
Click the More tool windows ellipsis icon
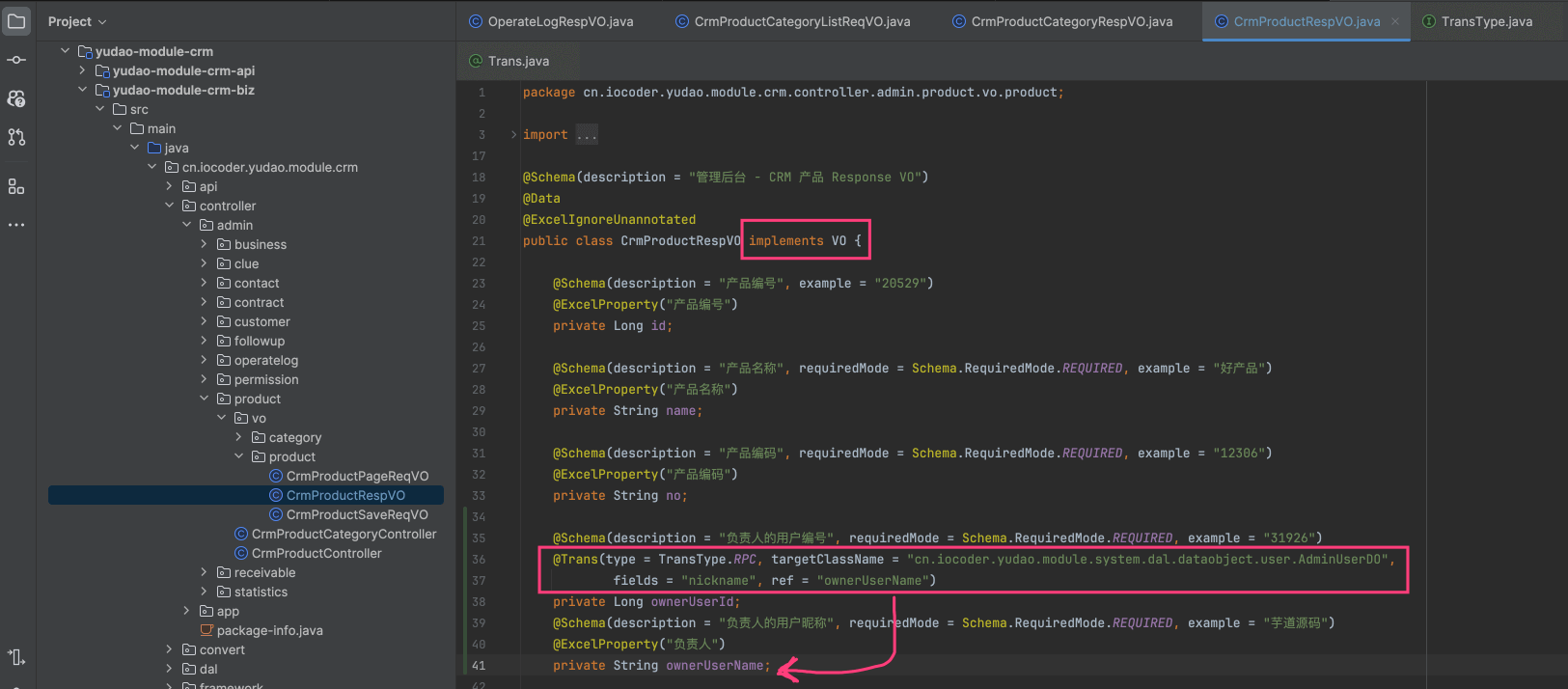pos(16,225)
